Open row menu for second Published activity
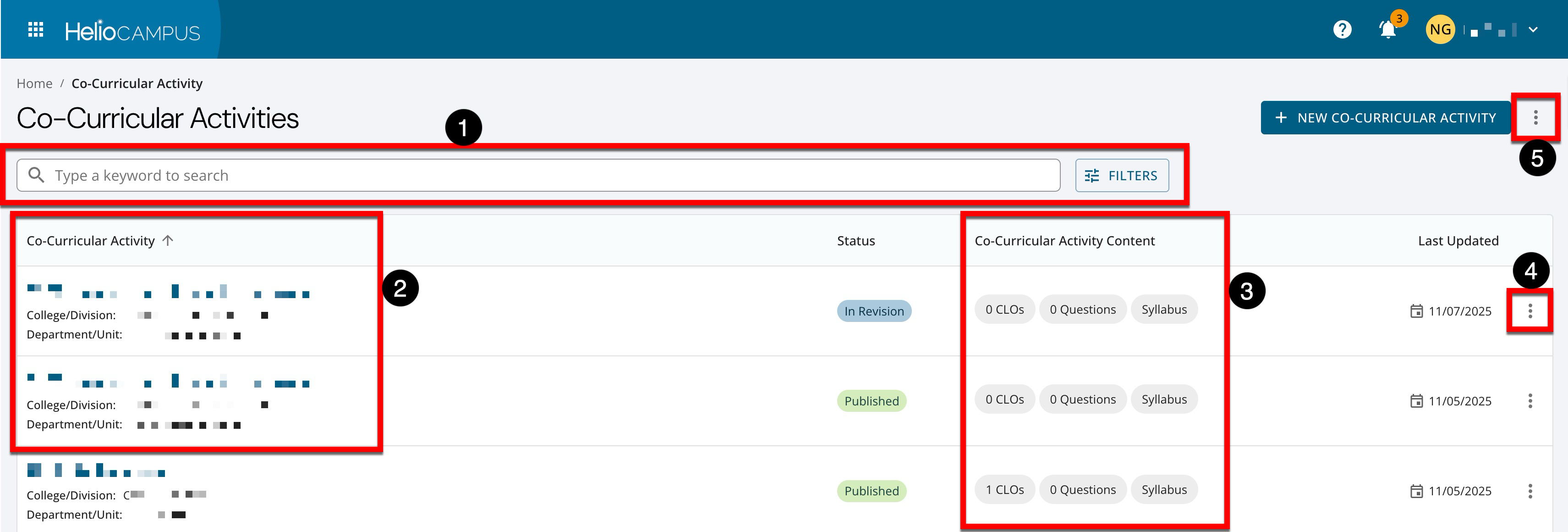 tap(1530, 491)
